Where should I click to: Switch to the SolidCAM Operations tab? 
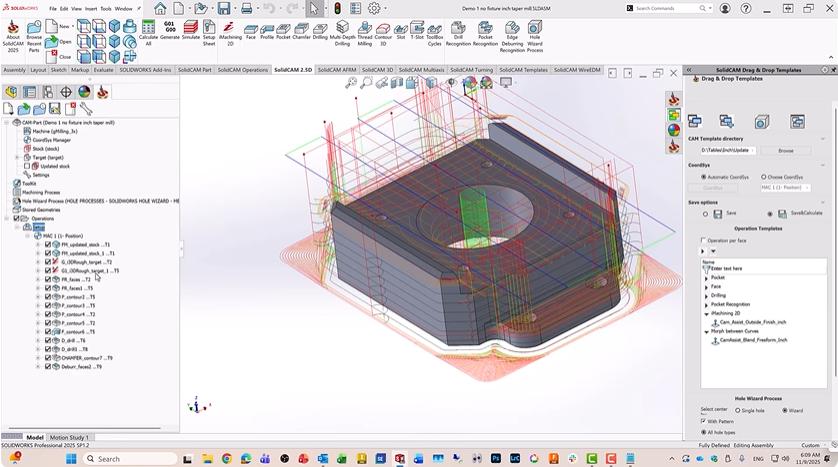pyautogui.click(x=243, y=70)
